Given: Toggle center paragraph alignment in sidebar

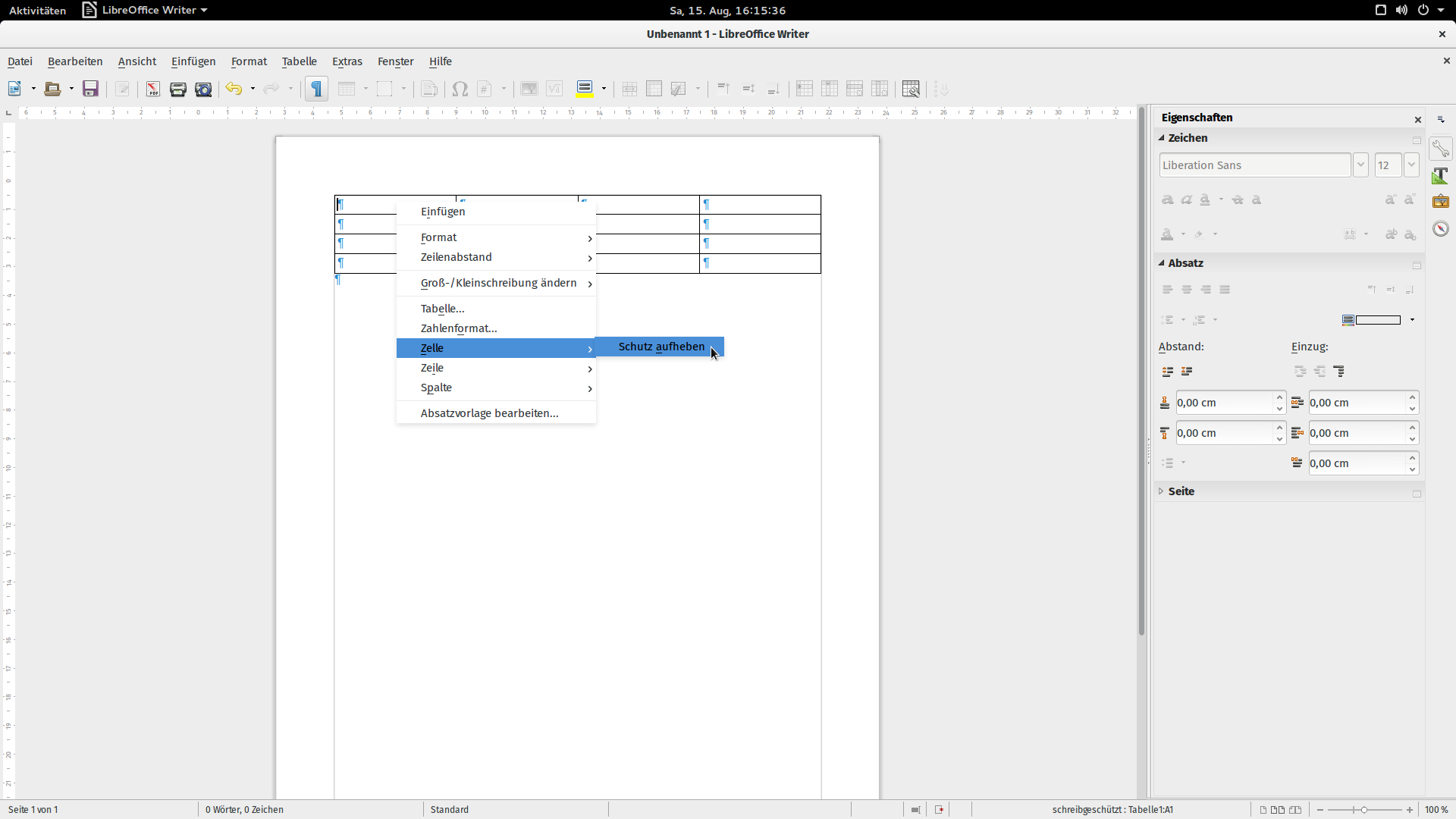Looking at the screenshot, I should point(1187,290).
